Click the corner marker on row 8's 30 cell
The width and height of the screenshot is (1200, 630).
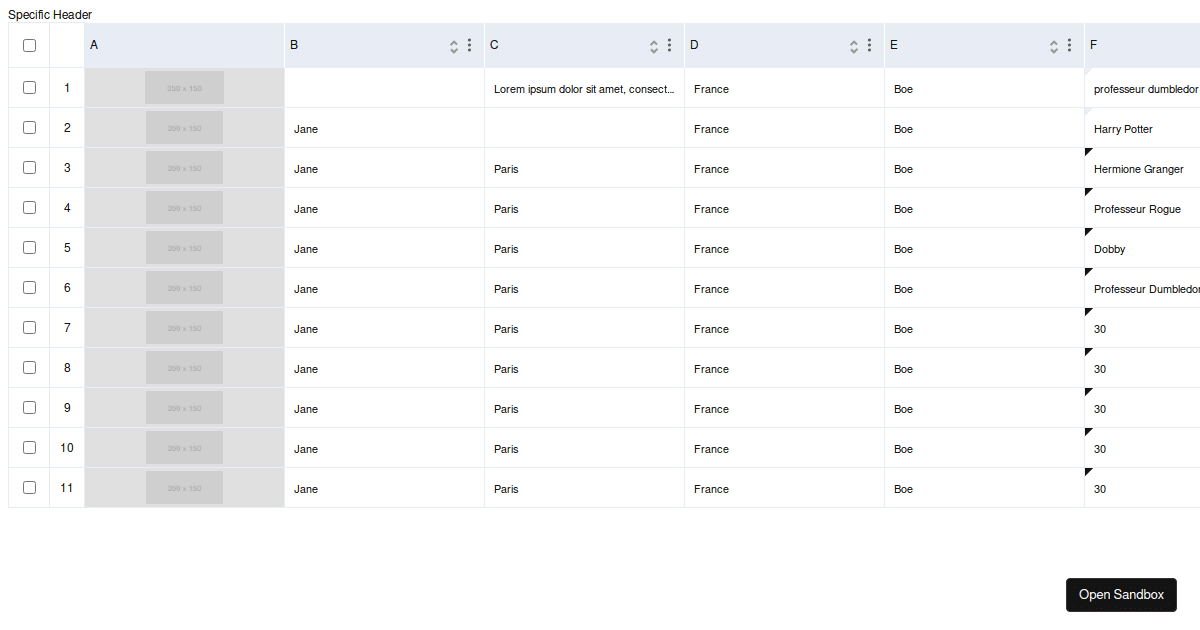click(1089, 352)
